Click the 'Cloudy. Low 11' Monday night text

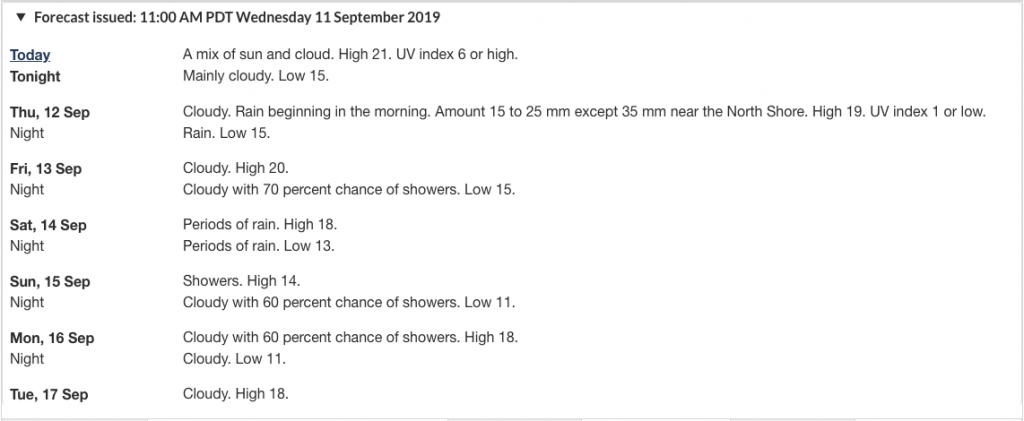tap(234, 359)
